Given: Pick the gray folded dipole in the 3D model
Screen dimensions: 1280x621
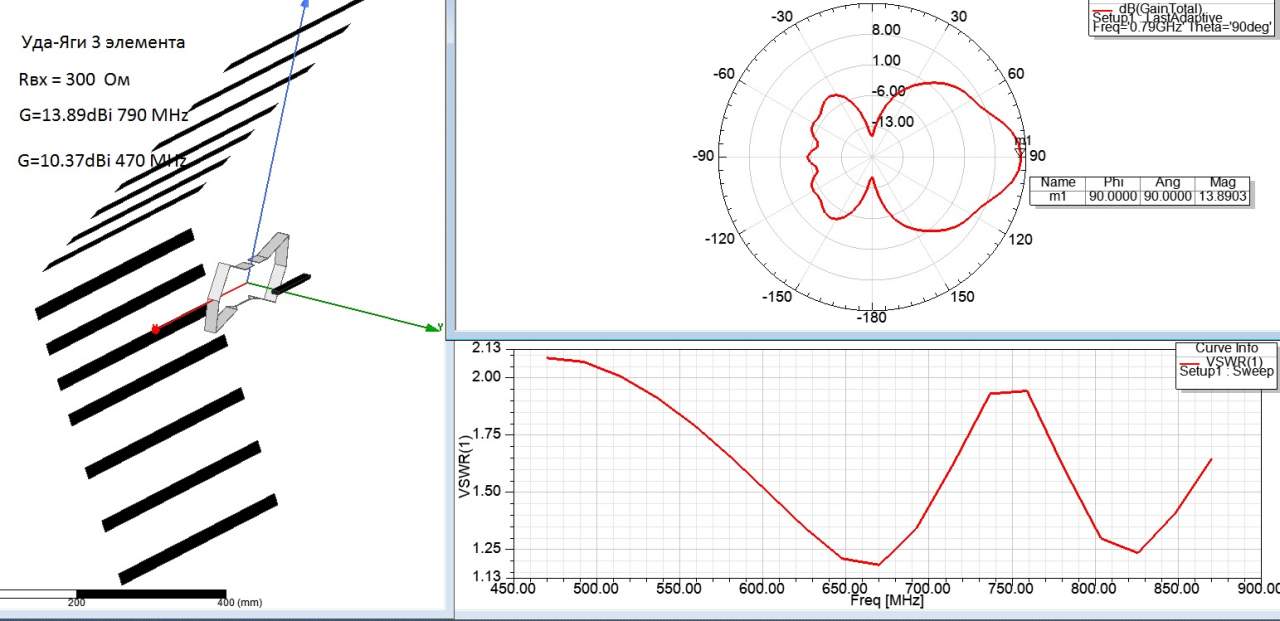Looking at the screenshot, I should click(247, 281).
